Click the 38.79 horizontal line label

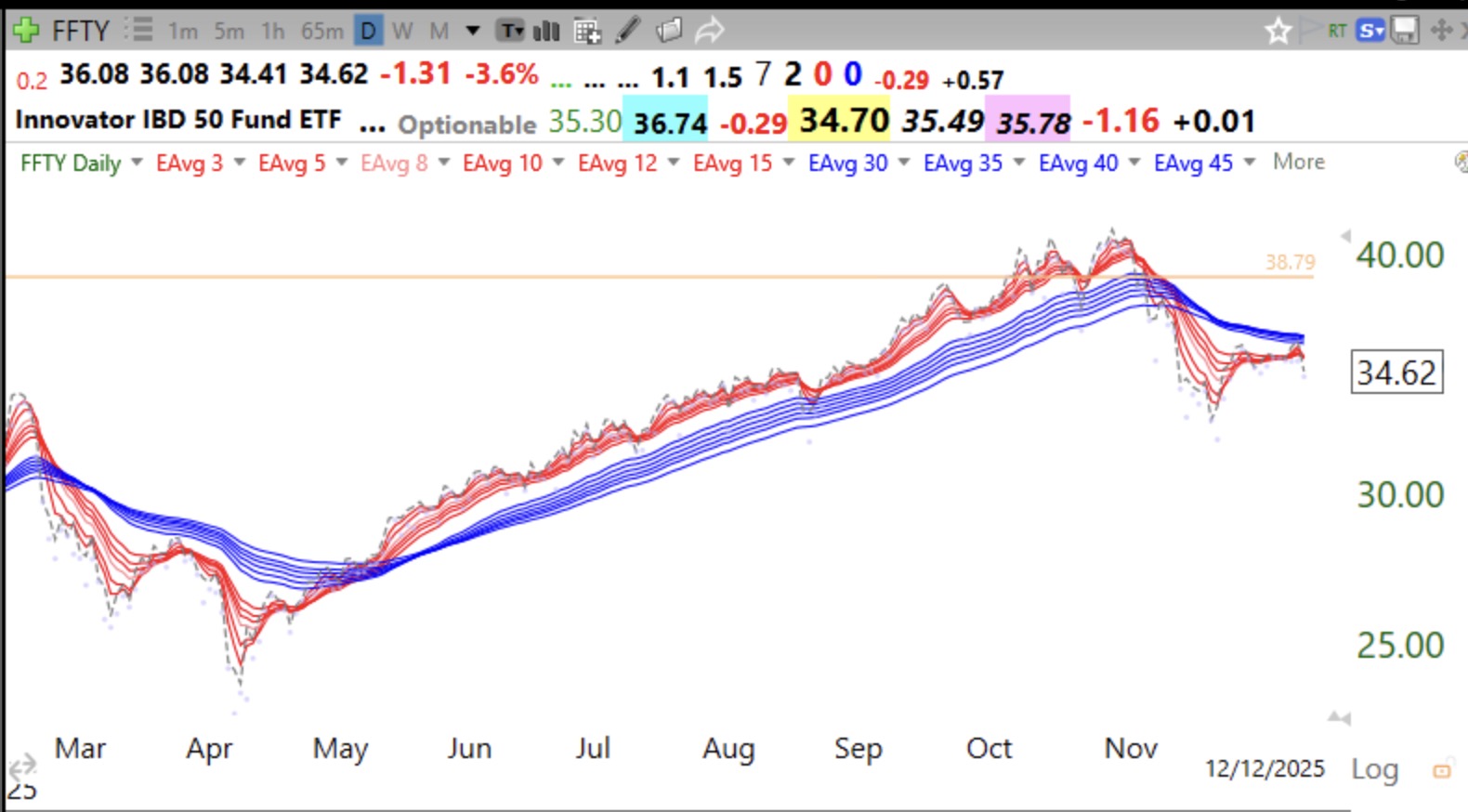tap(1290, 262)
